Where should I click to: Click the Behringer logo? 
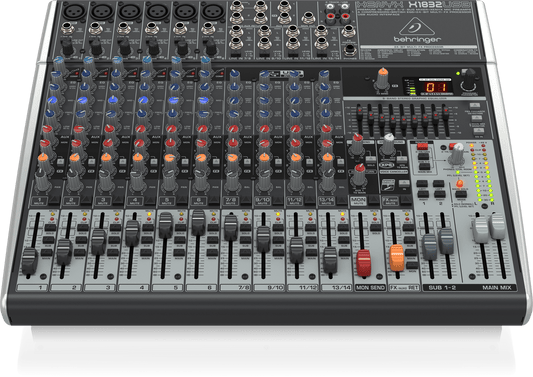coord(417,30)
